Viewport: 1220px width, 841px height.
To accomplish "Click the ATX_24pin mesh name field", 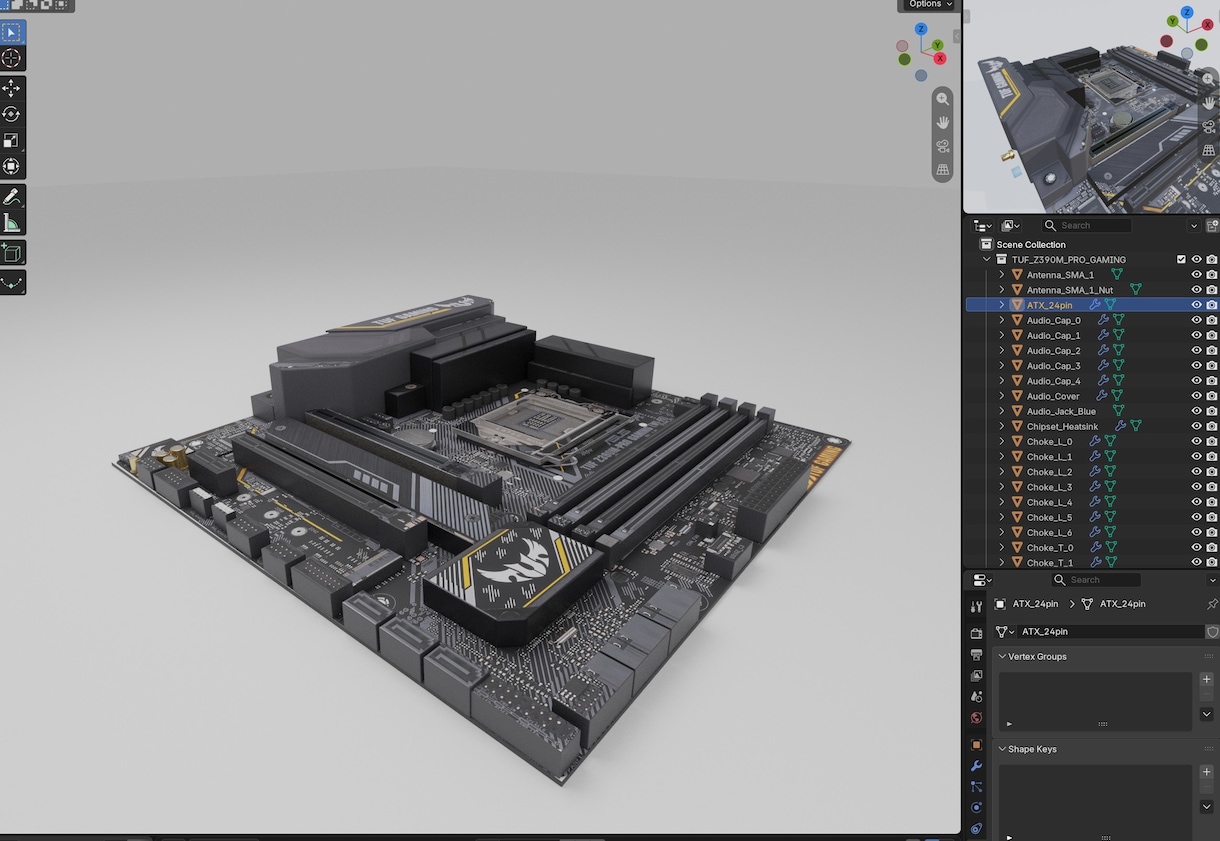I will (x=1110, y=632).
